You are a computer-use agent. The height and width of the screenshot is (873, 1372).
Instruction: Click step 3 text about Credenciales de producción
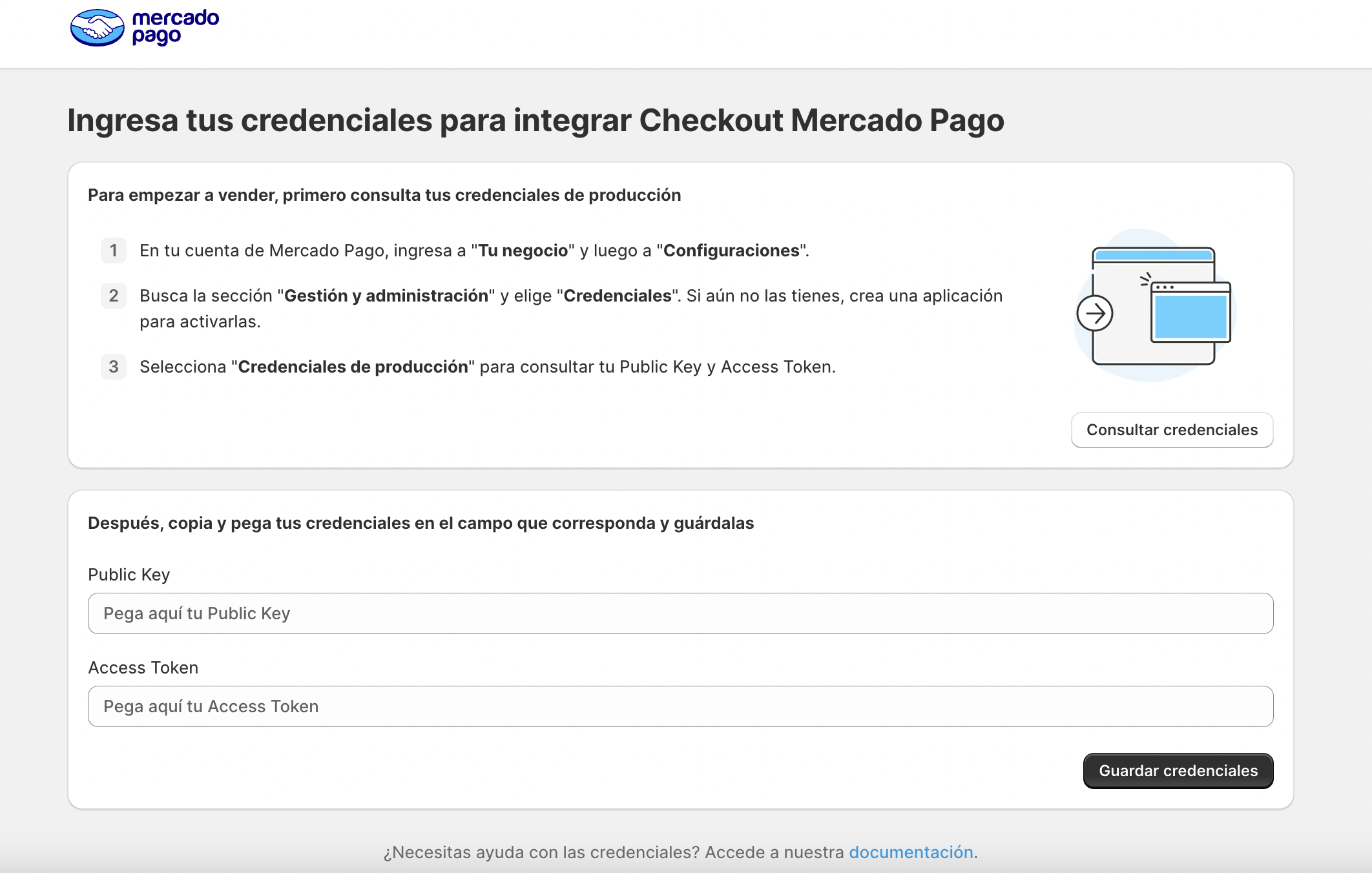tap(488, 367)
